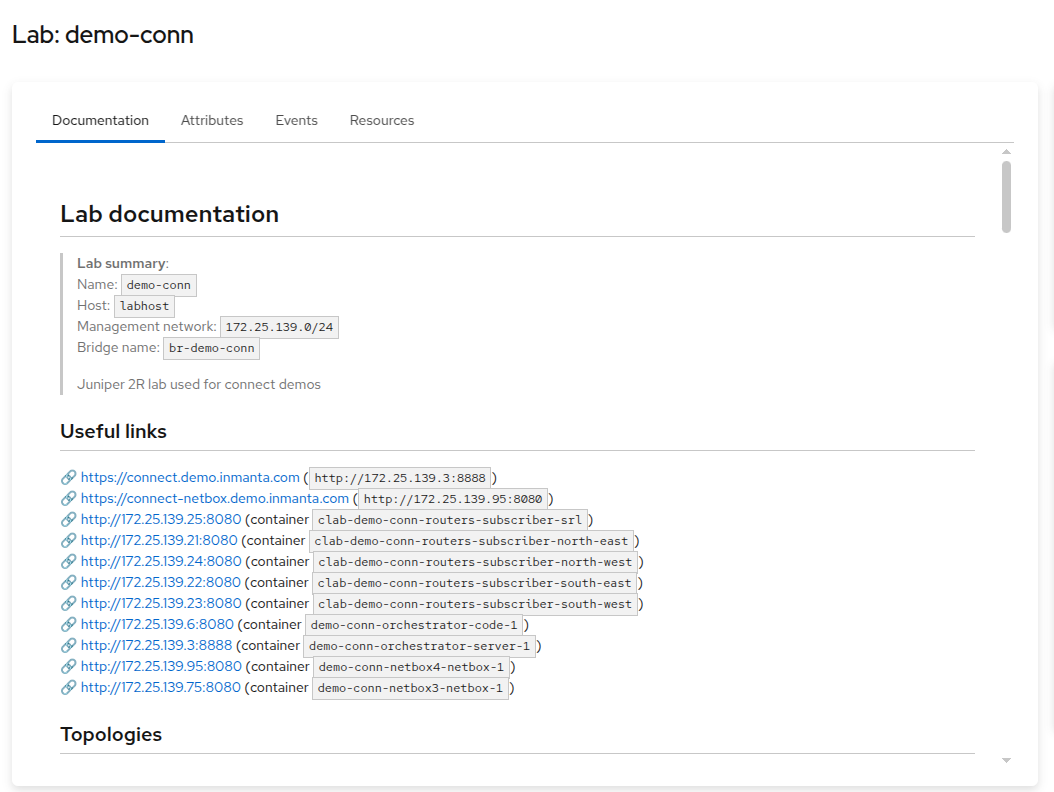Click the chain icon next to connect-netbox.demo.inmanta.com
The width and height of the screenshot is (1054, 792).
(x=68, y=498)
